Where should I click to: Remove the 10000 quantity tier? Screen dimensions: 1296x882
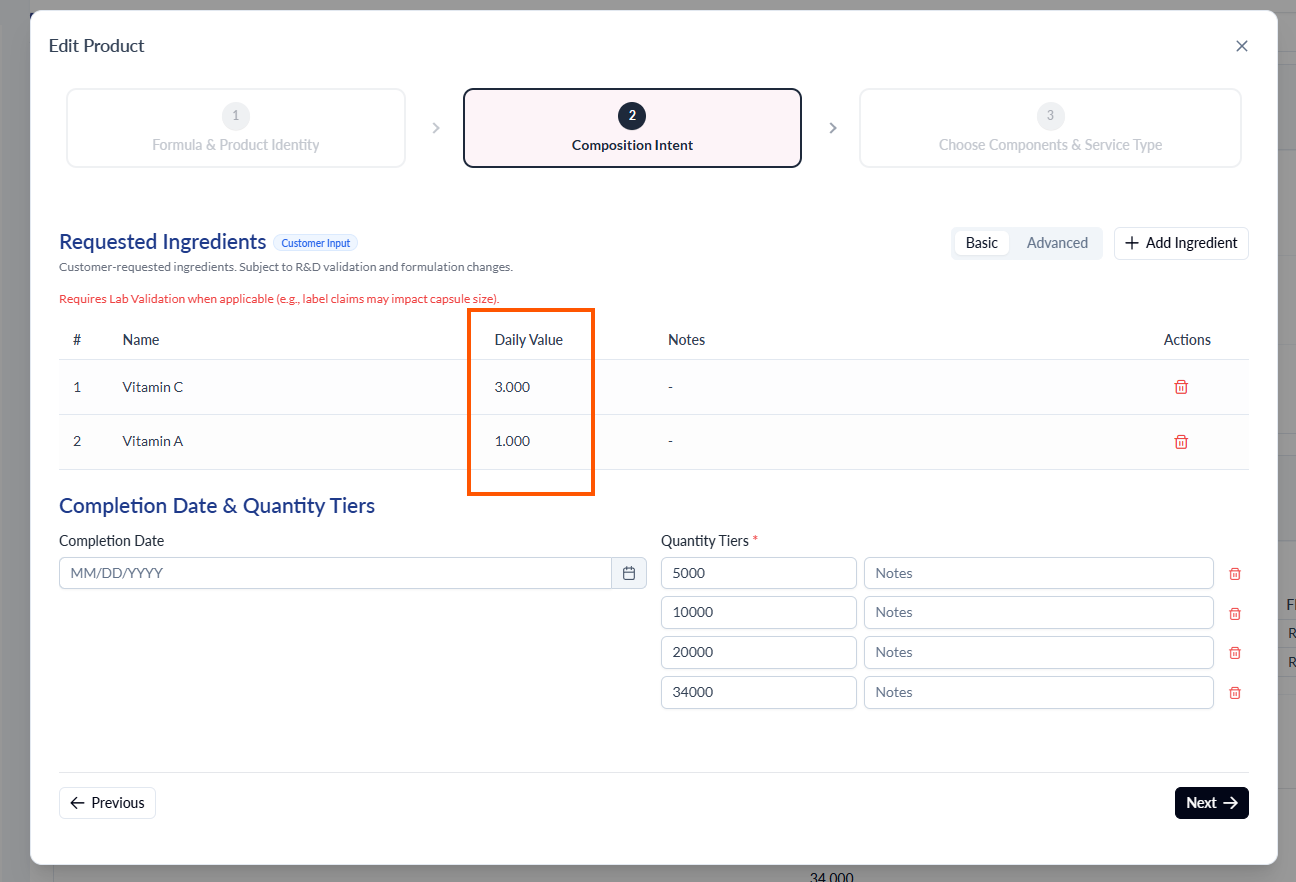click(x=1235, y=613)
